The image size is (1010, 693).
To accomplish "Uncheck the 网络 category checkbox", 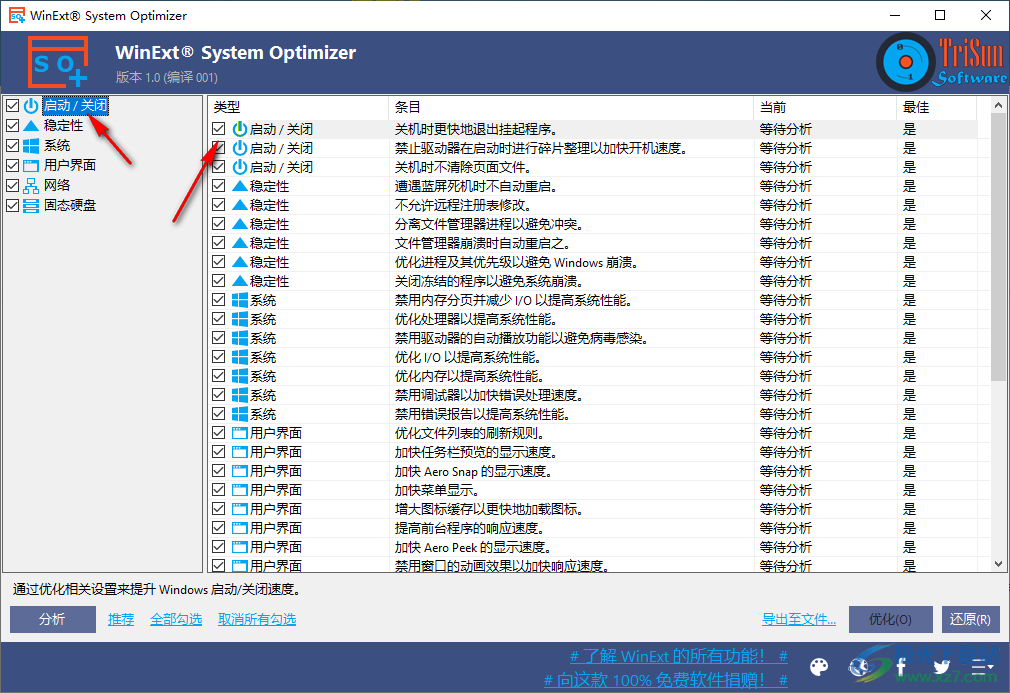I will click(x=12, y=185).
